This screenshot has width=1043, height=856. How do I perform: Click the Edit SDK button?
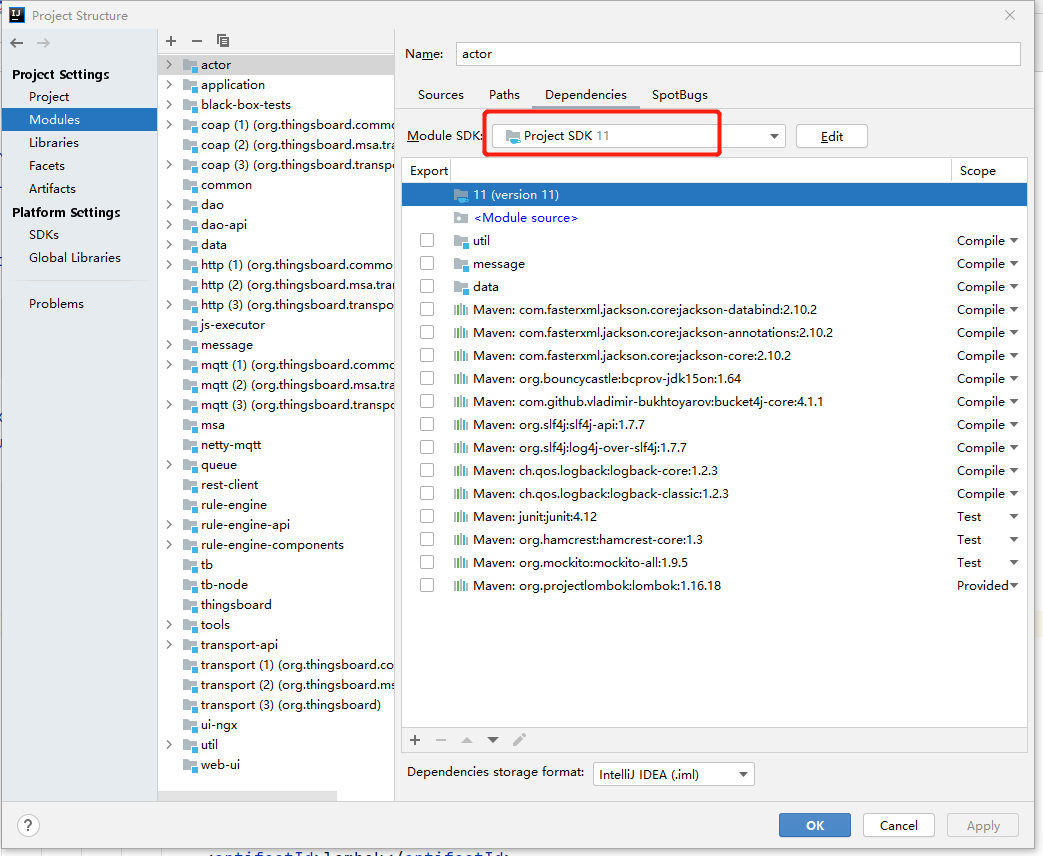(x=831, y=136)
